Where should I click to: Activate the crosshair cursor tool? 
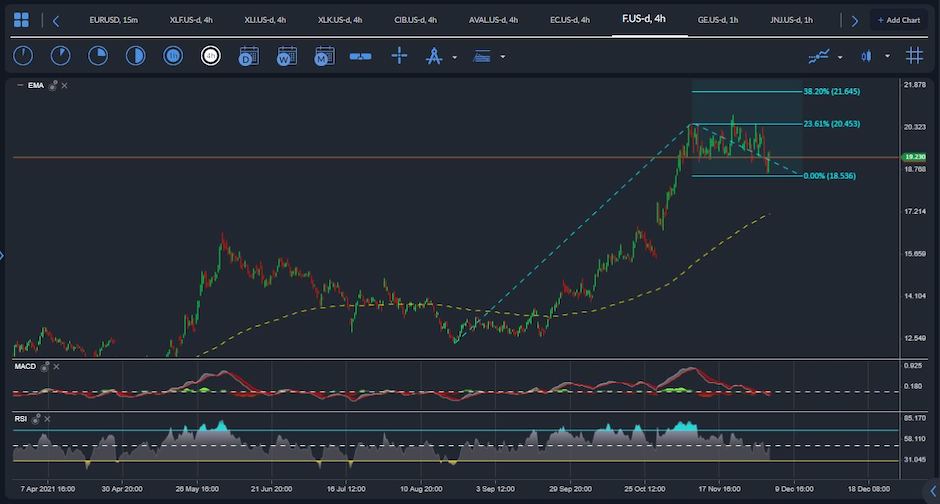click(399, 56)
